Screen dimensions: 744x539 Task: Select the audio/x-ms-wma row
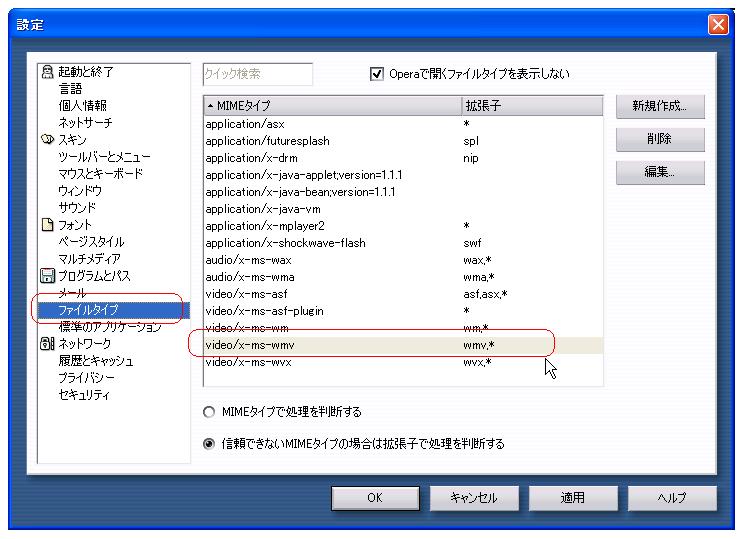(x=403, y=277)
